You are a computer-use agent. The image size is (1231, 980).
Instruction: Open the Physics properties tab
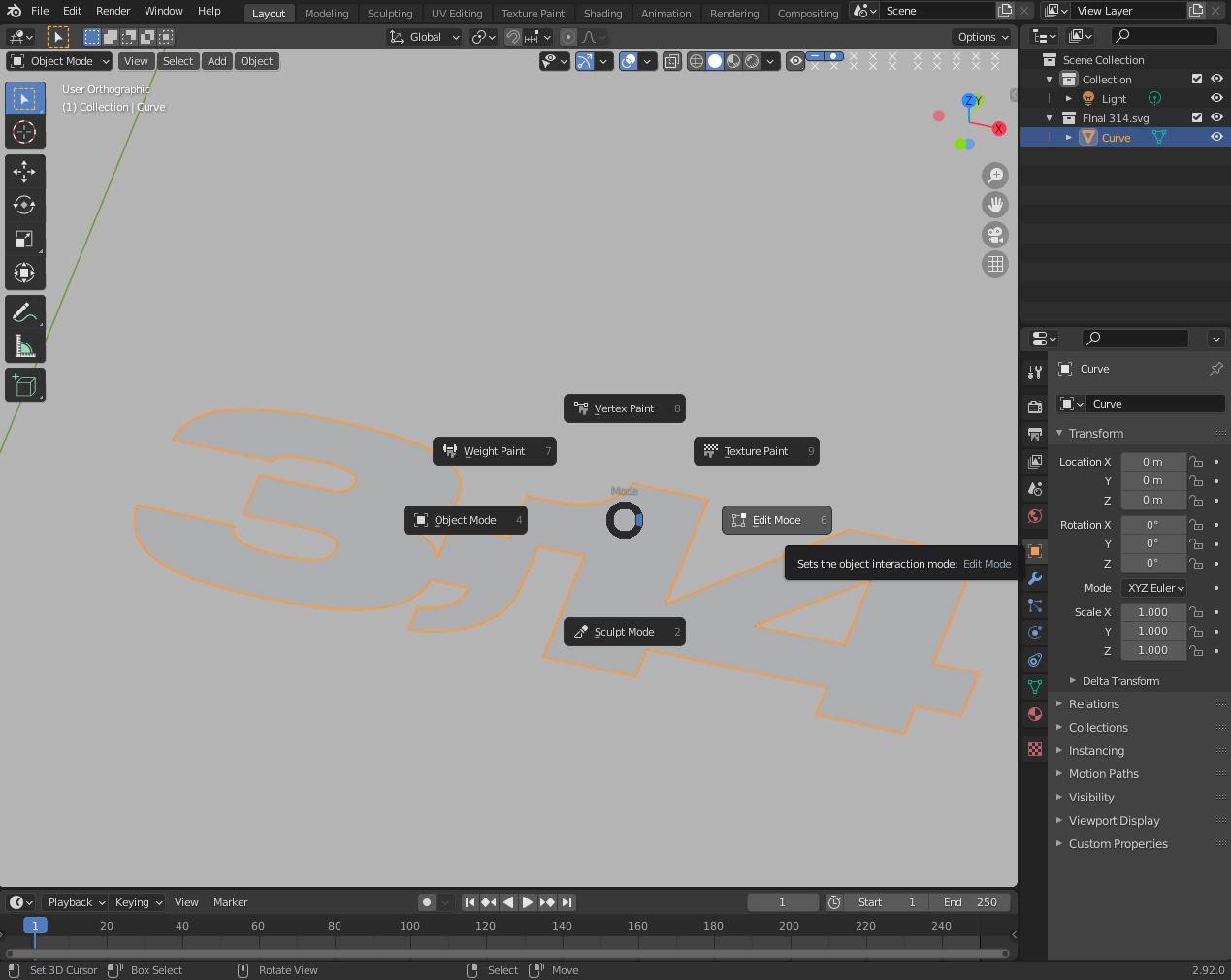click(x=1035, y=633)
